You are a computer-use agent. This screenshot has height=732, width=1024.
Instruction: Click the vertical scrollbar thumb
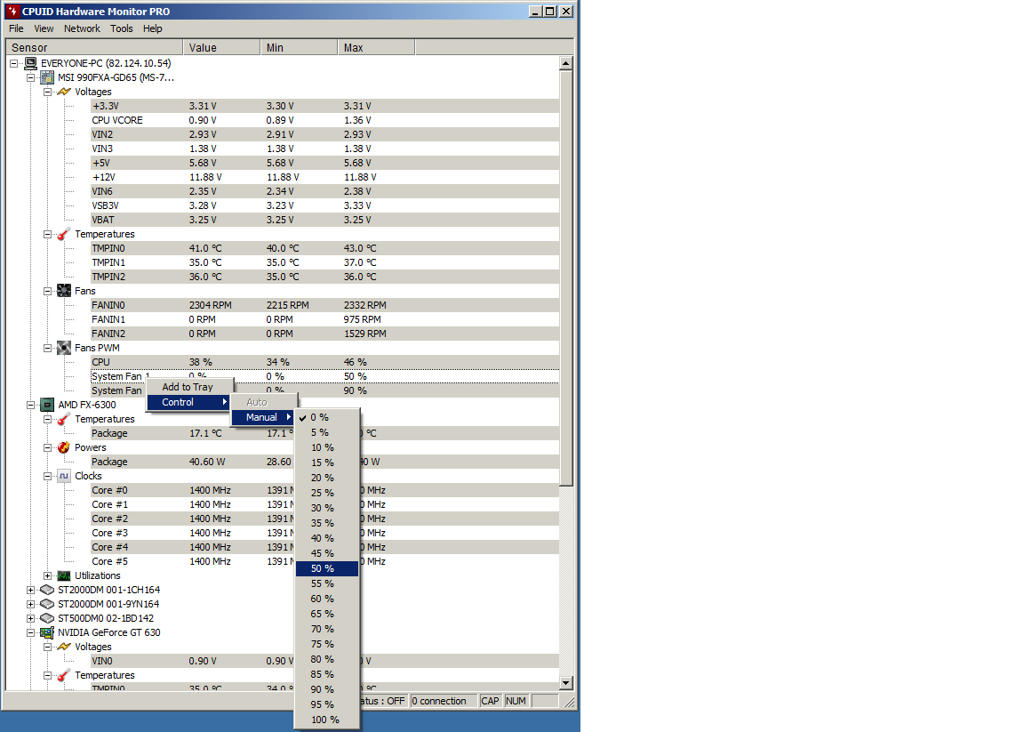click(566, 278)
